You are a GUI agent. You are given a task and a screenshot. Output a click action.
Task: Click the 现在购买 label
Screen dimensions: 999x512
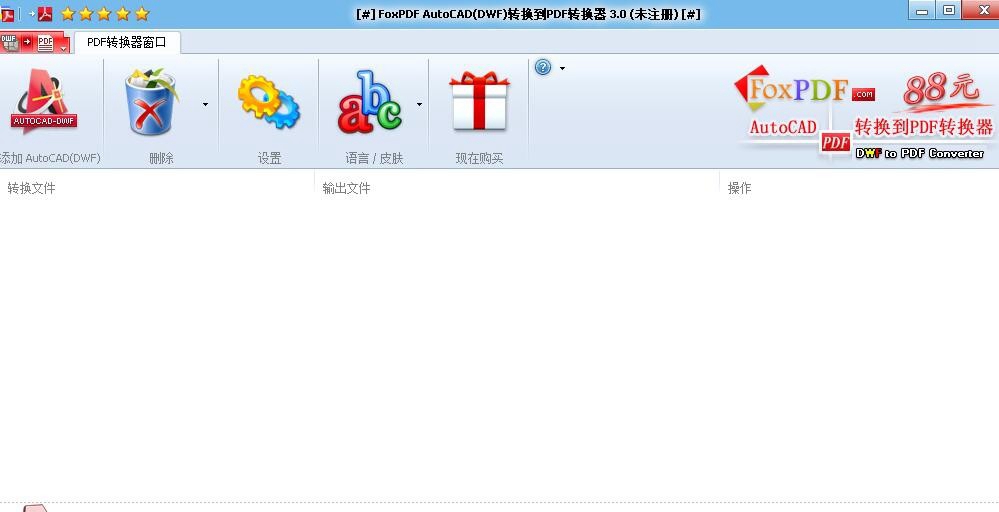[479, 158]
